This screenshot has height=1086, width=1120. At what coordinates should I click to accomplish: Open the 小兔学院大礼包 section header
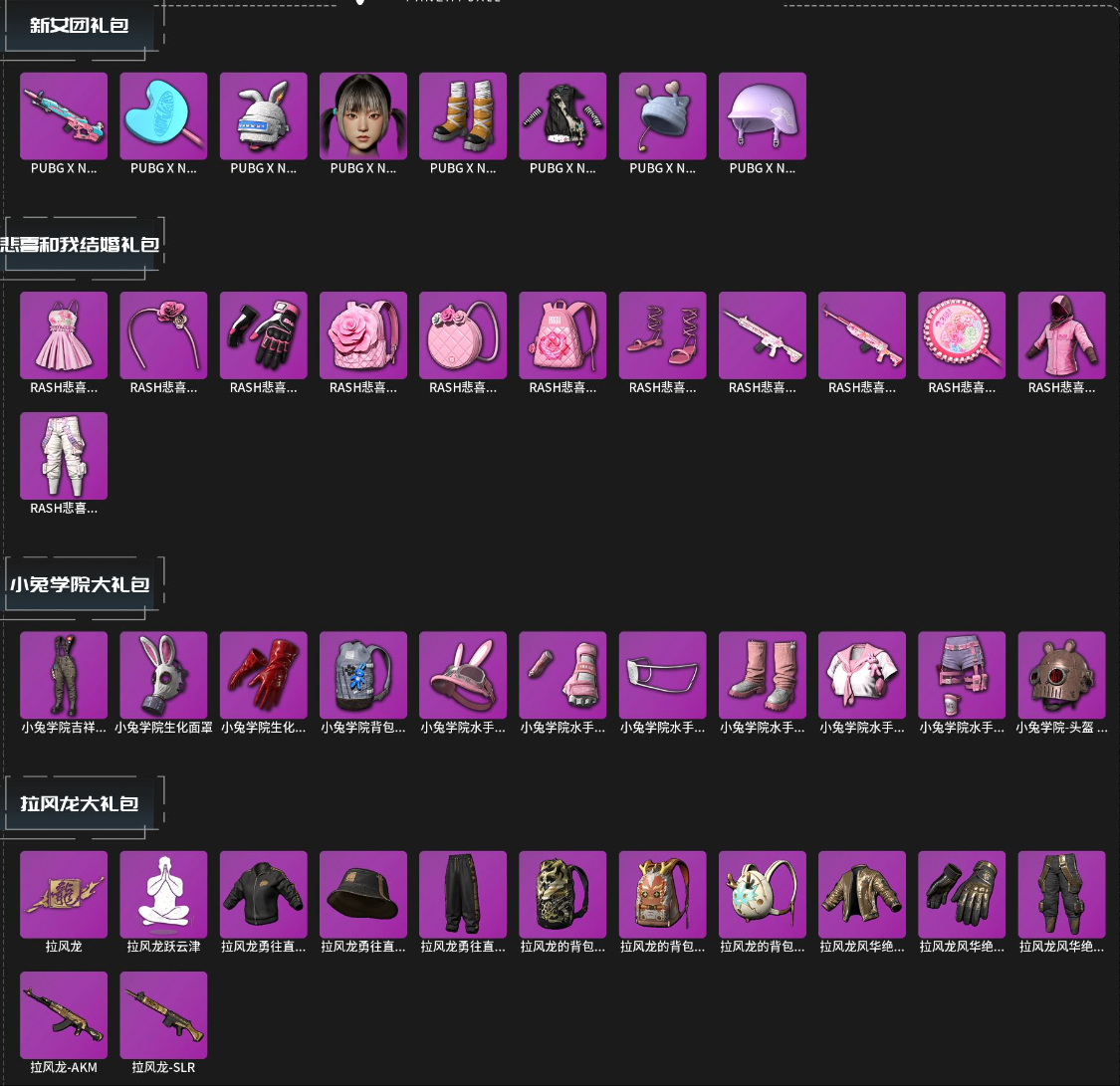tap(80, 584)
